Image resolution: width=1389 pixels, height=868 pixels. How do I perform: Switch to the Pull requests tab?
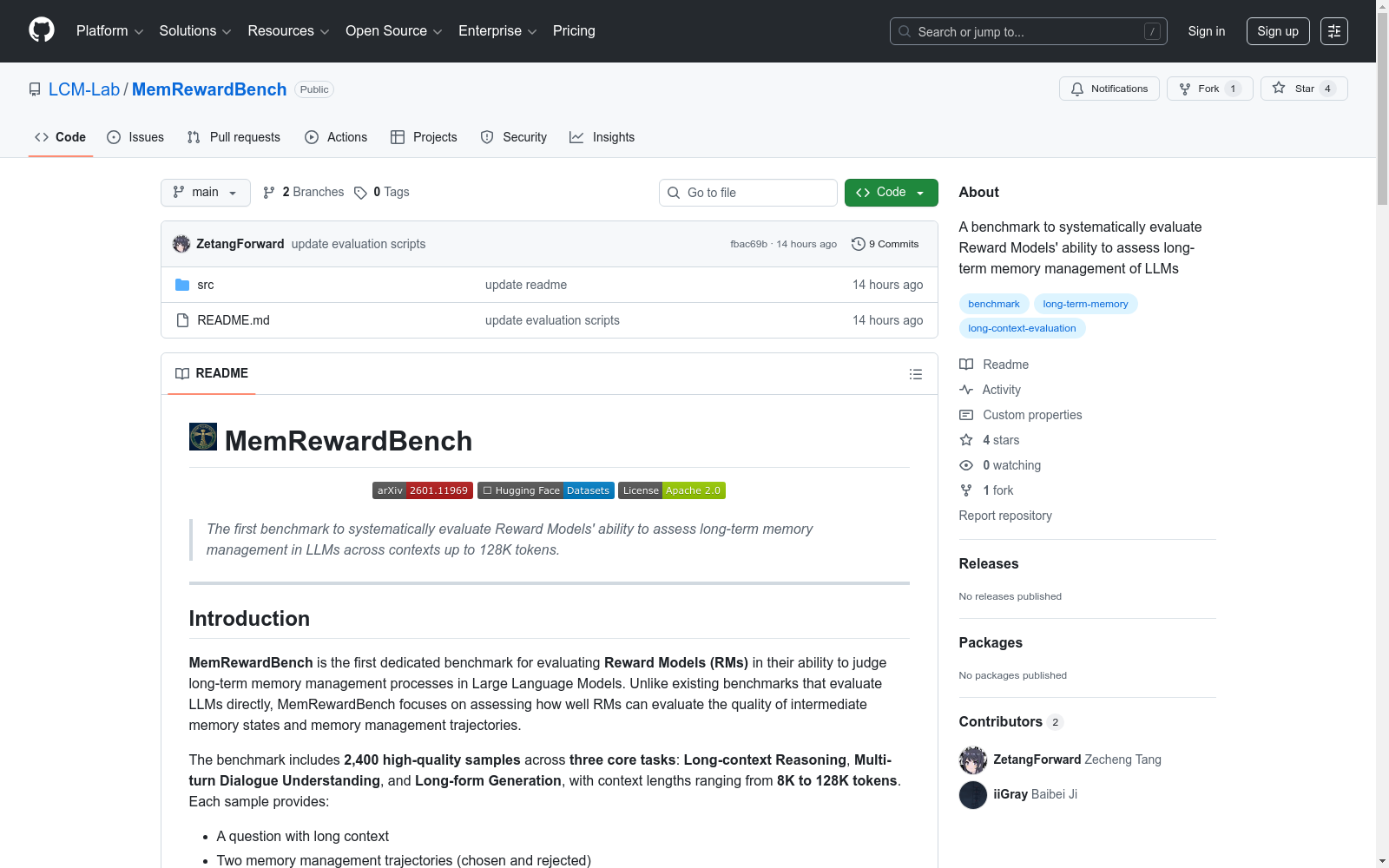click(234, 137)
